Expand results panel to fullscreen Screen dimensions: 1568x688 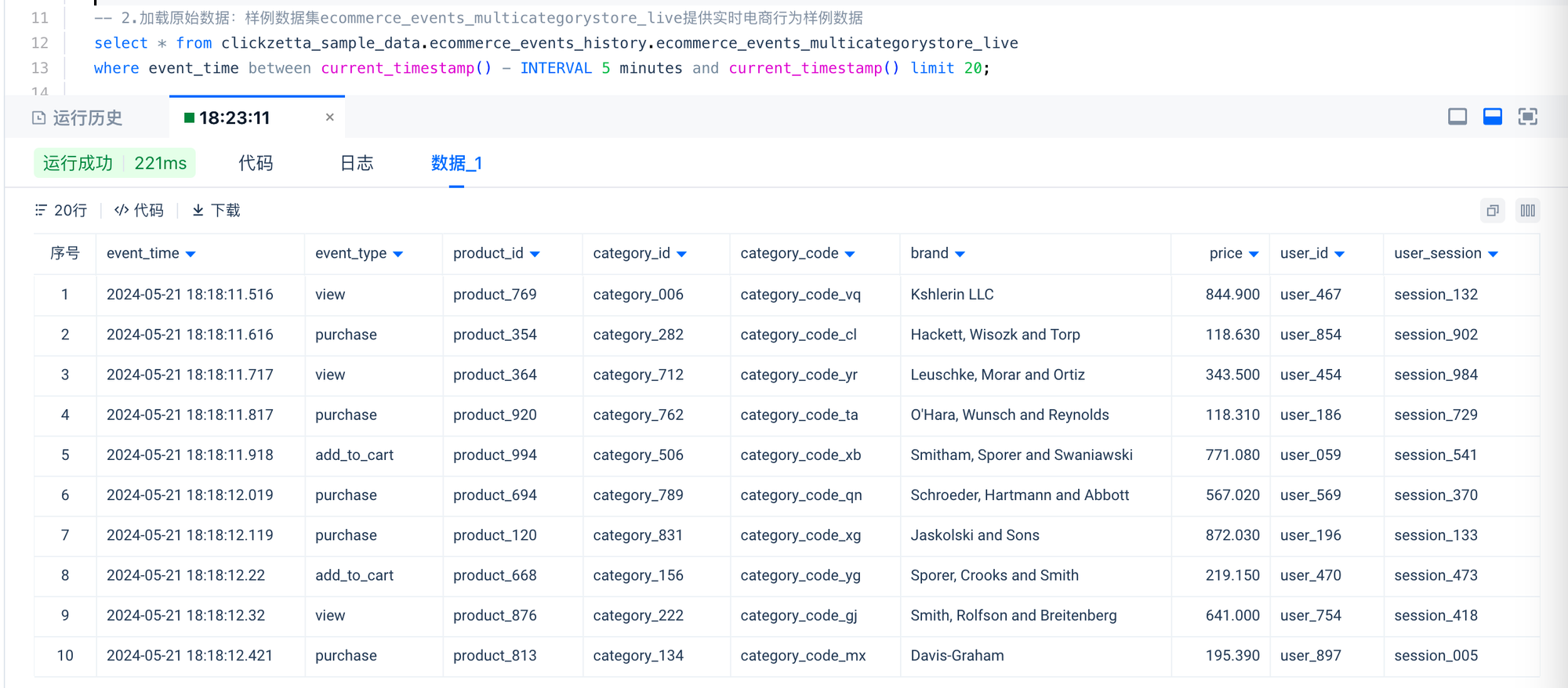click(1527, 118)
